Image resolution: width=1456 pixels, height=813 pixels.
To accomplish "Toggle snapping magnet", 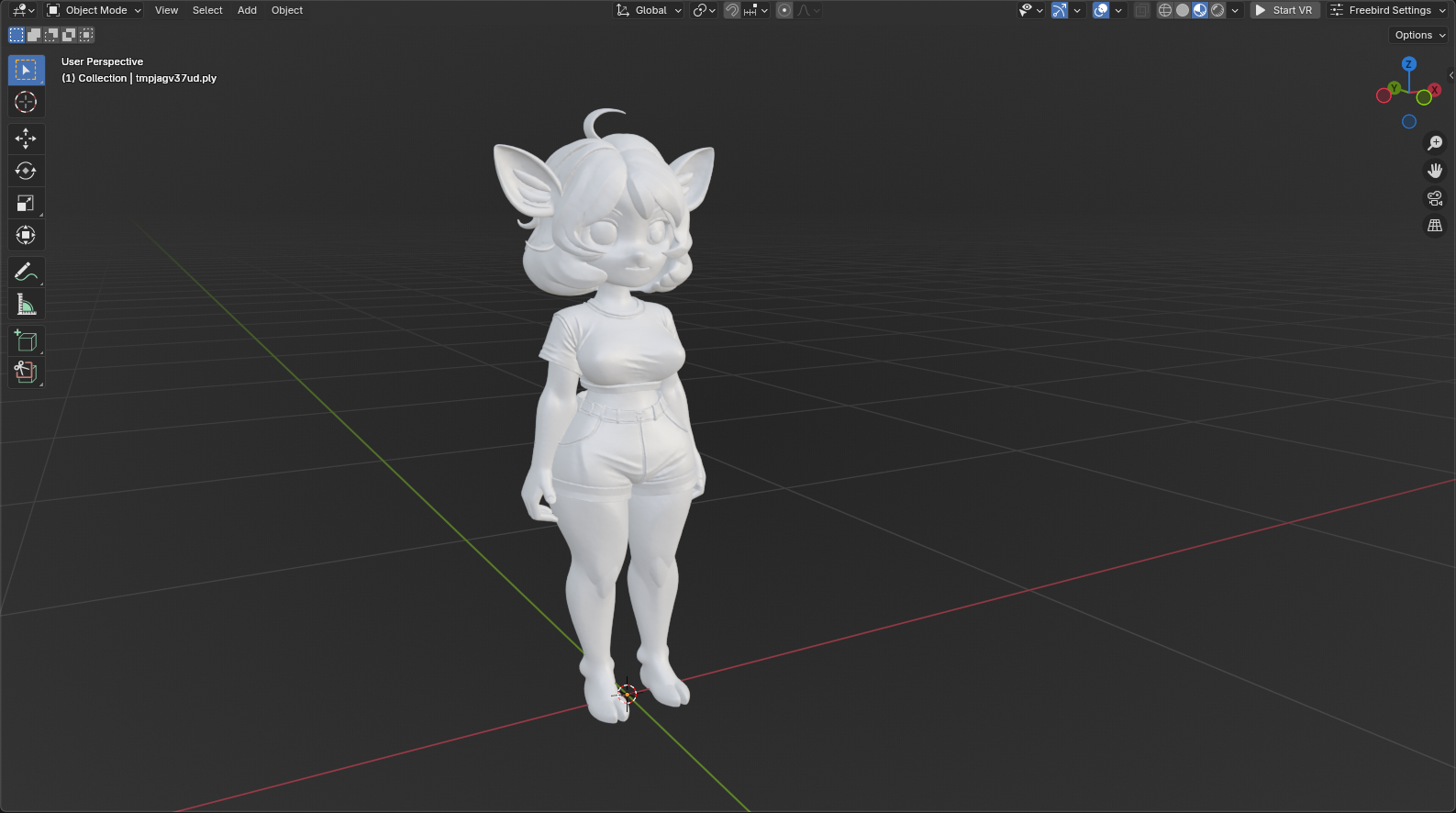I will 731,10.
